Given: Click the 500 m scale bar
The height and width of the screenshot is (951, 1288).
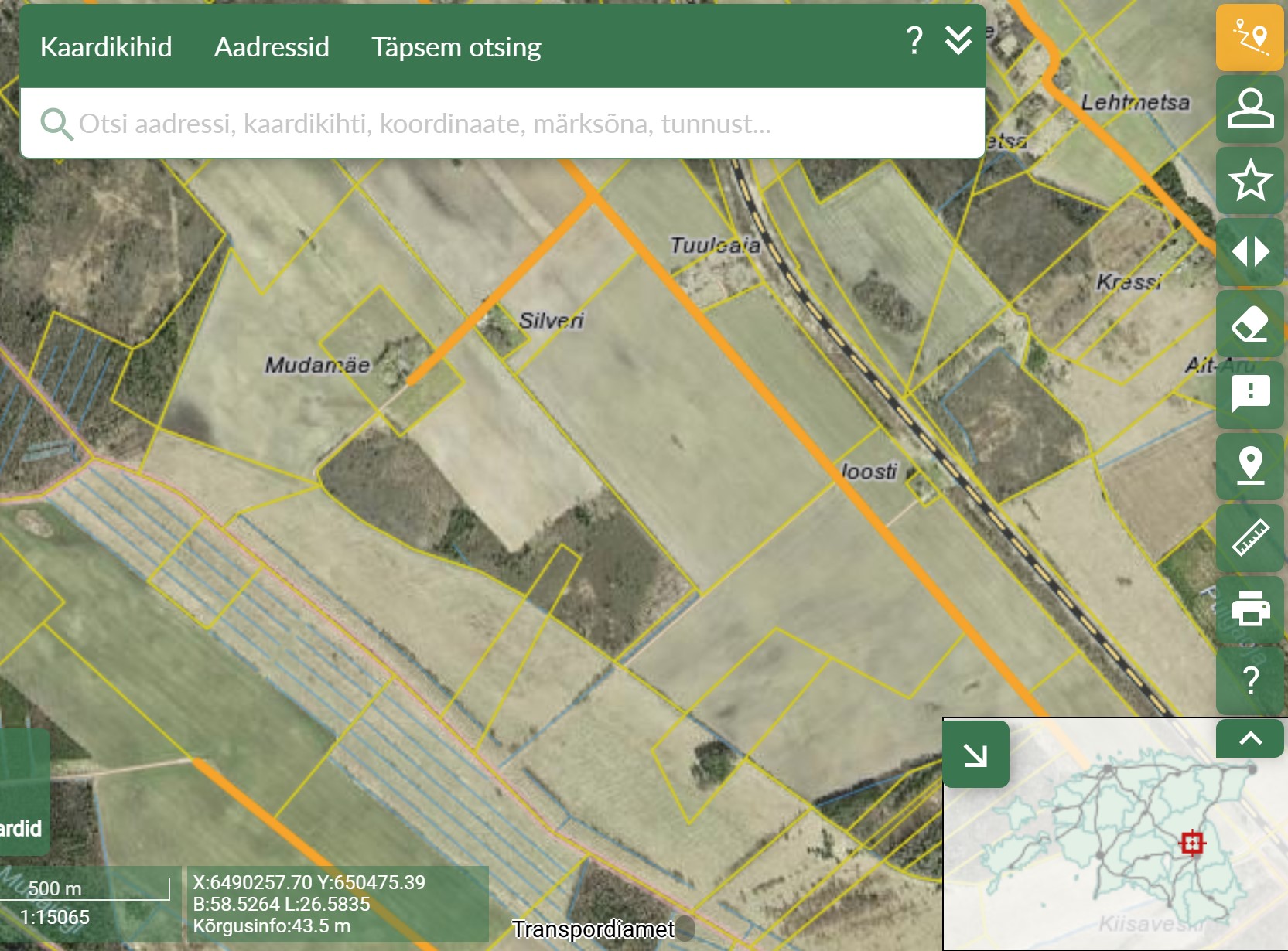Looking at the screenshot, I should tap(85, 889).
